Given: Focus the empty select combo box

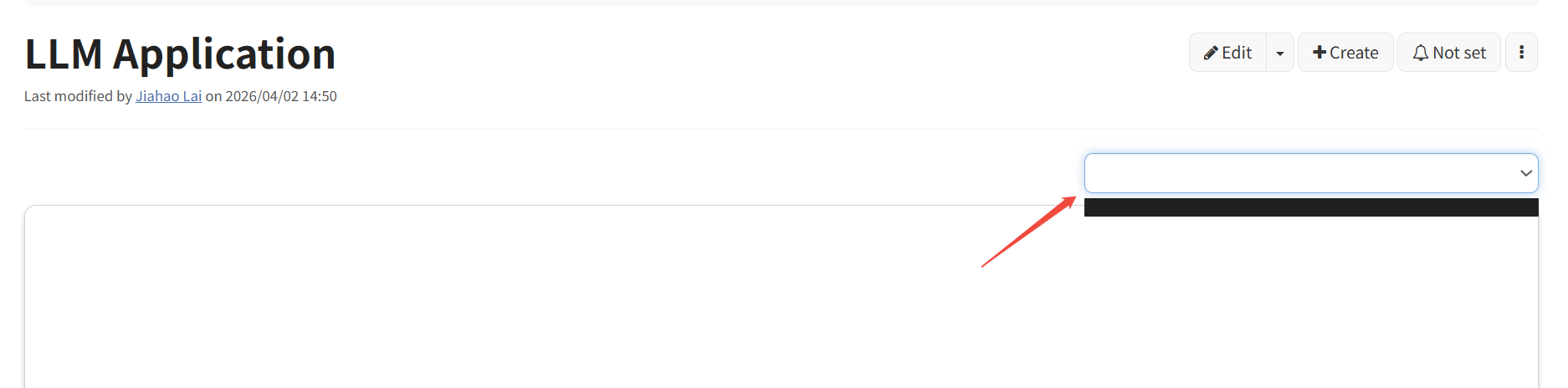Looking at the screenshot, I should [1297, 173].
